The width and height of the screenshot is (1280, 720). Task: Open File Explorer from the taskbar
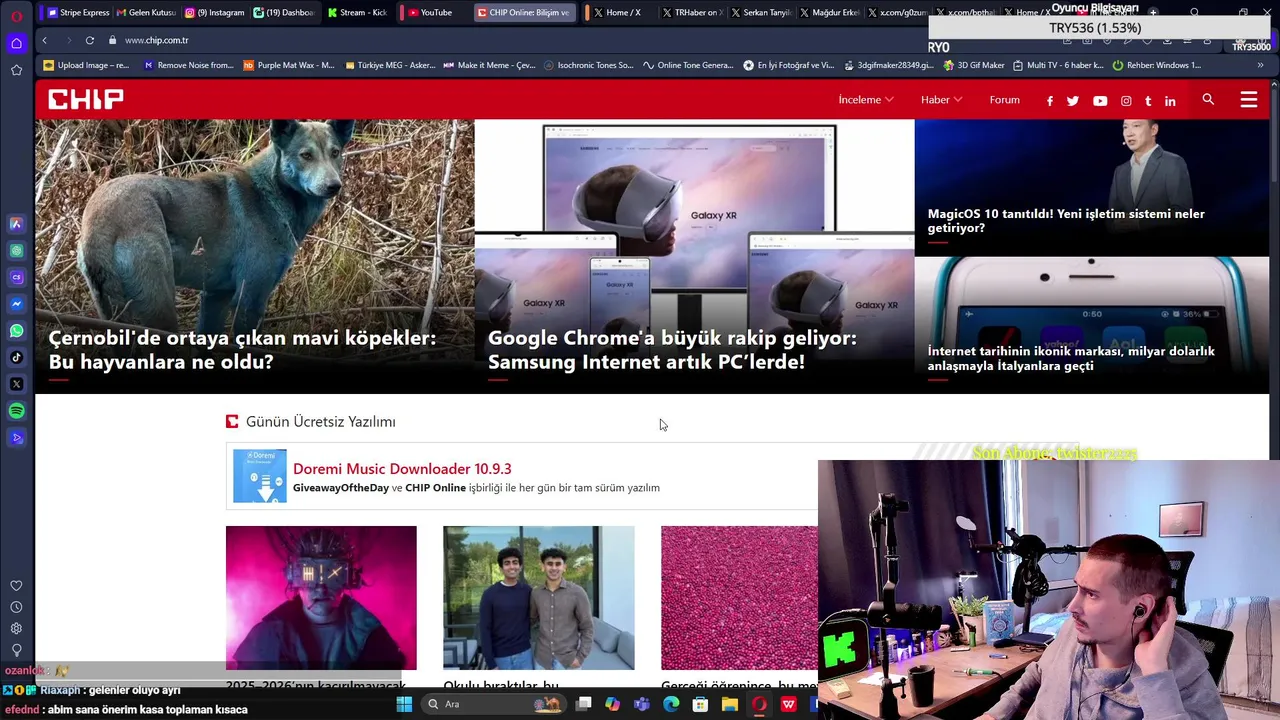(730, 704)
